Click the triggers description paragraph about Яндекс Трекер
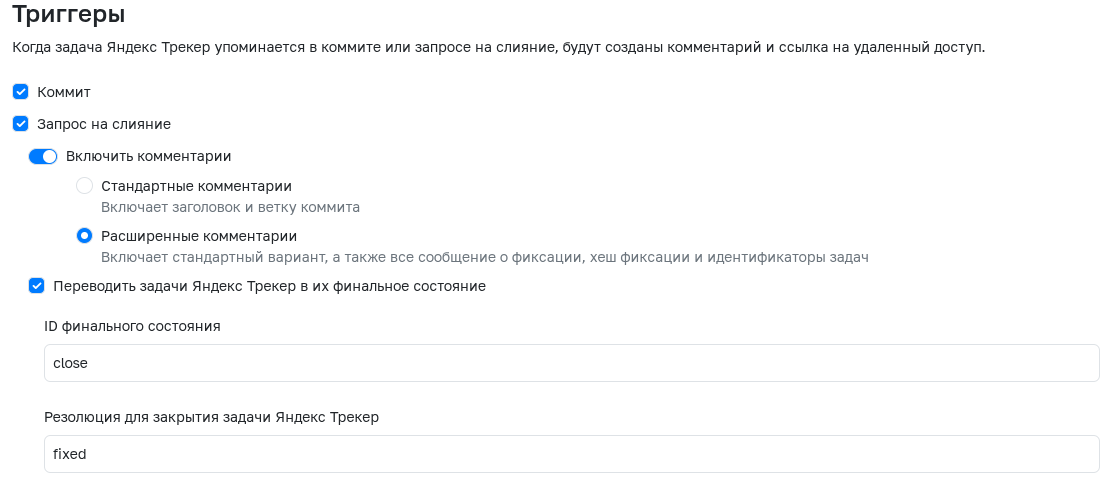The width and height of the screenshot is (1110, 483). 498,49
